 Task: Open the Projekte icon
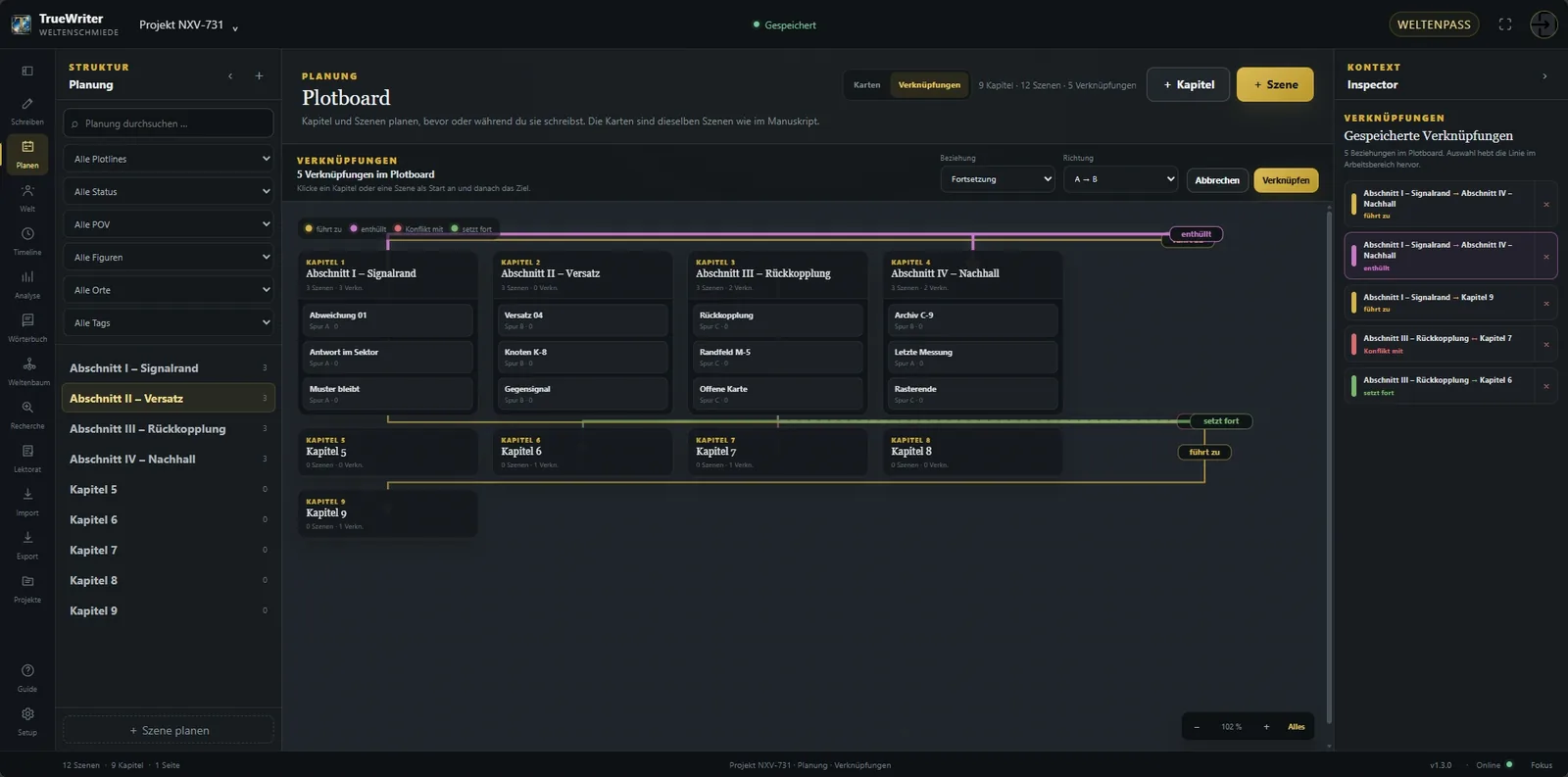(27, 588)
